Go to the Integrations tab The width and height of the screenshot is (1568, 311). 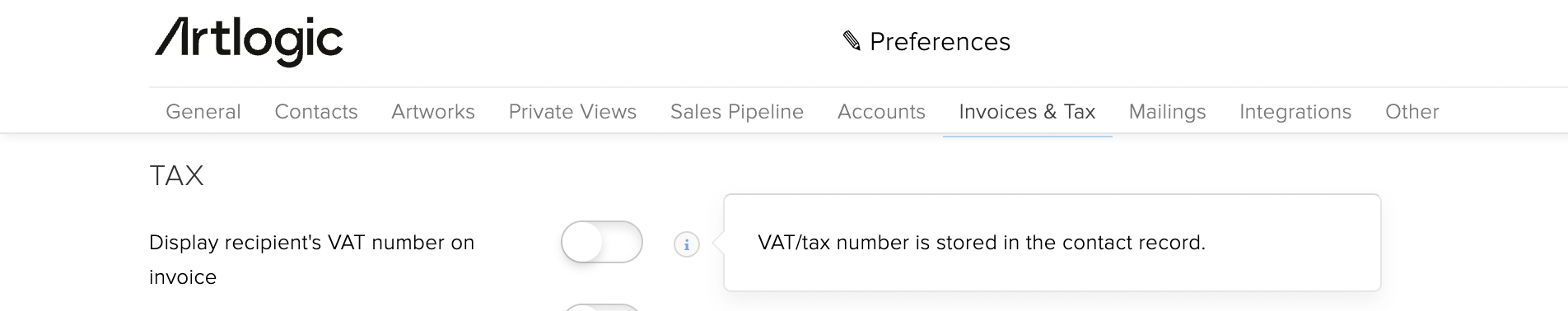click(x=1295, y=112)
